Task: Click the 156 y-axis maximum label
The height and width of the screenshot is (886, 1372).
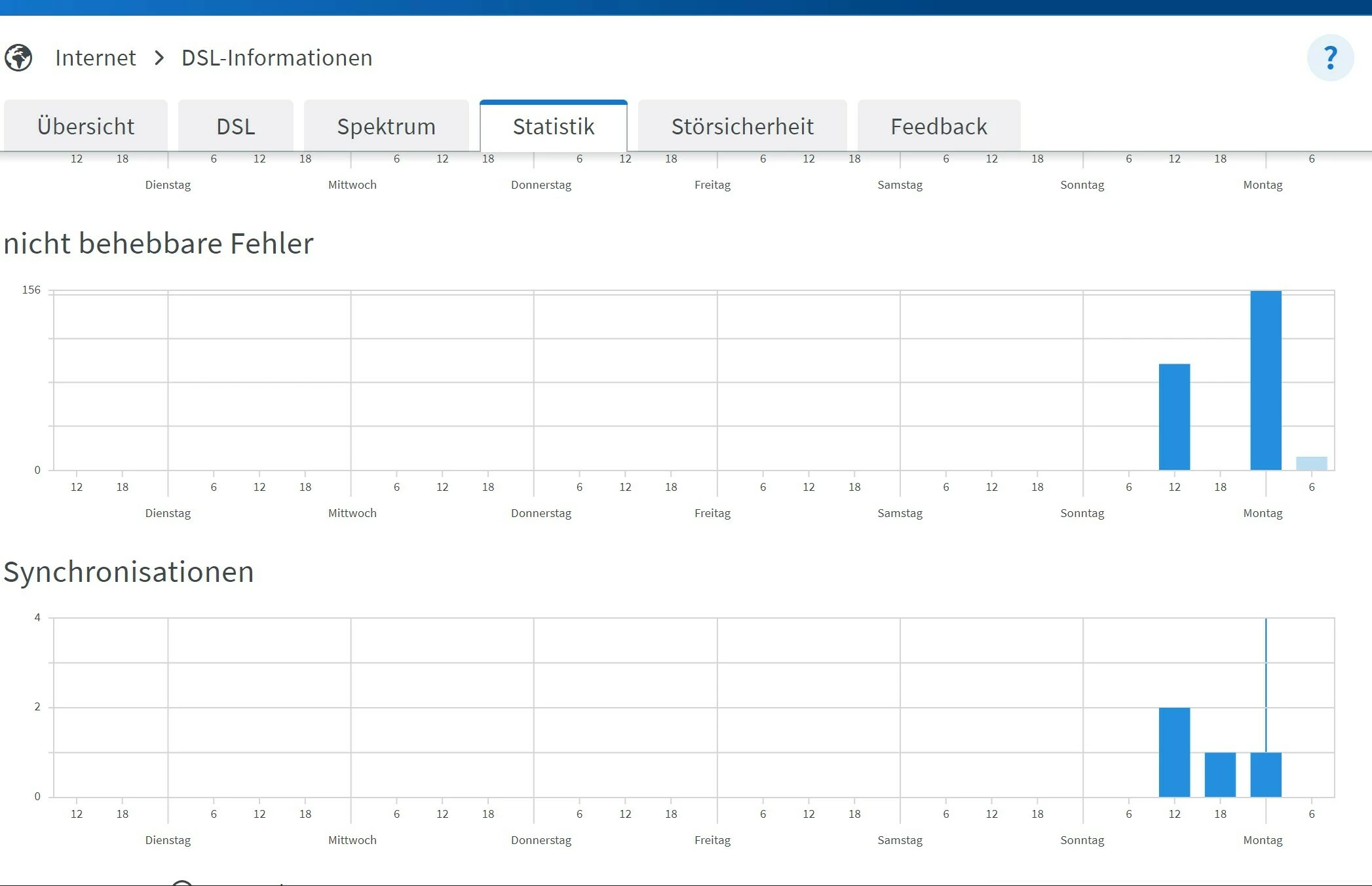Action: pyautogui.click(x=31, y=290)
